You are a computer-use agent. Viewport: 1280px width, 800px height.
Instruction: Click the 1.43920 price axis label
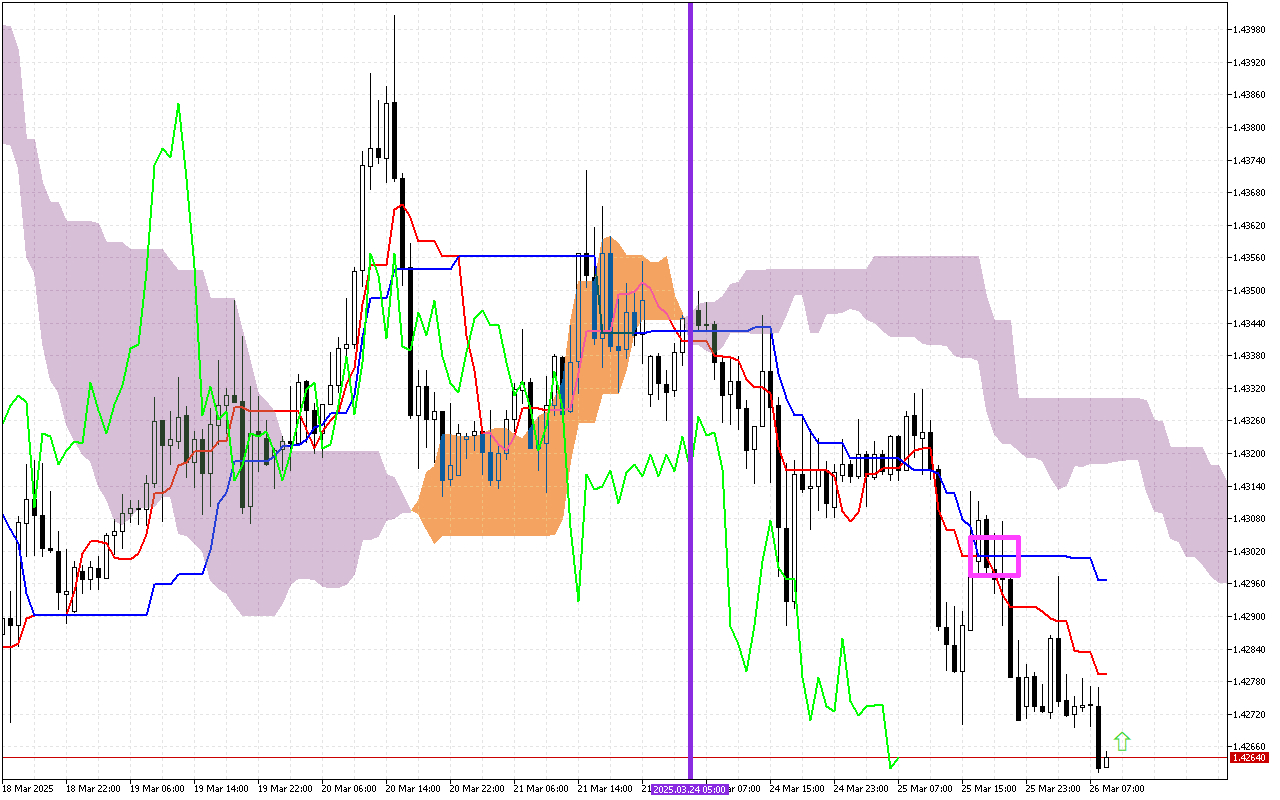(1251, 63)
